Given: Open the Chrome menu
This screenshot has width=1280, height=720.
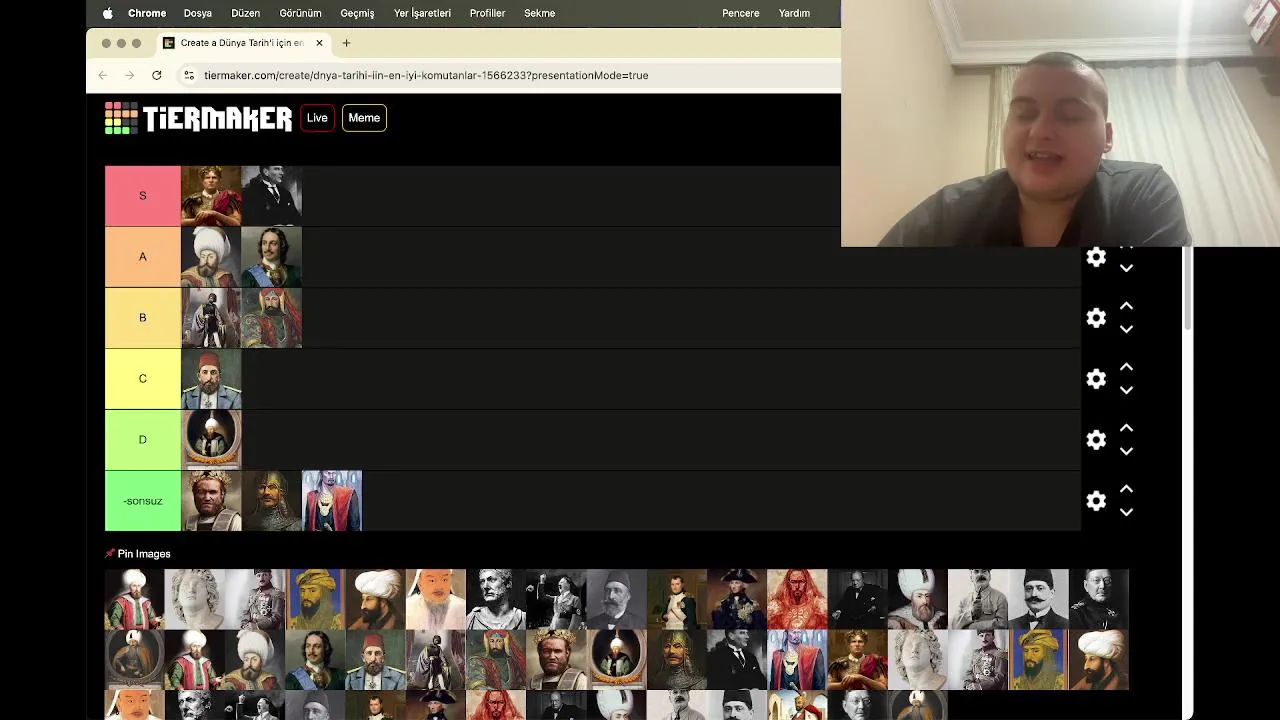Looking at the screenshot, I should point(147,13).
